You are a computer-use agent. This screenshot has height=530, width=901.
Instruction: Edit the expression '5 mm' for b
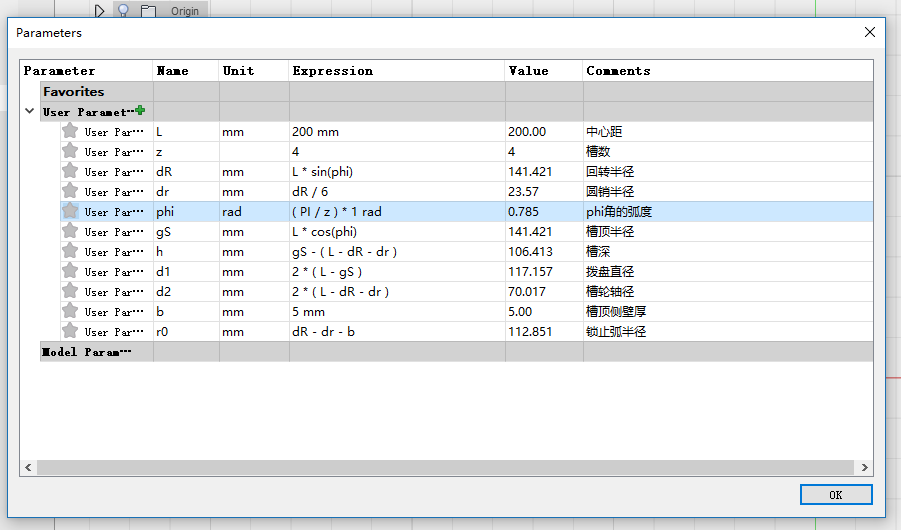point(397,312)
